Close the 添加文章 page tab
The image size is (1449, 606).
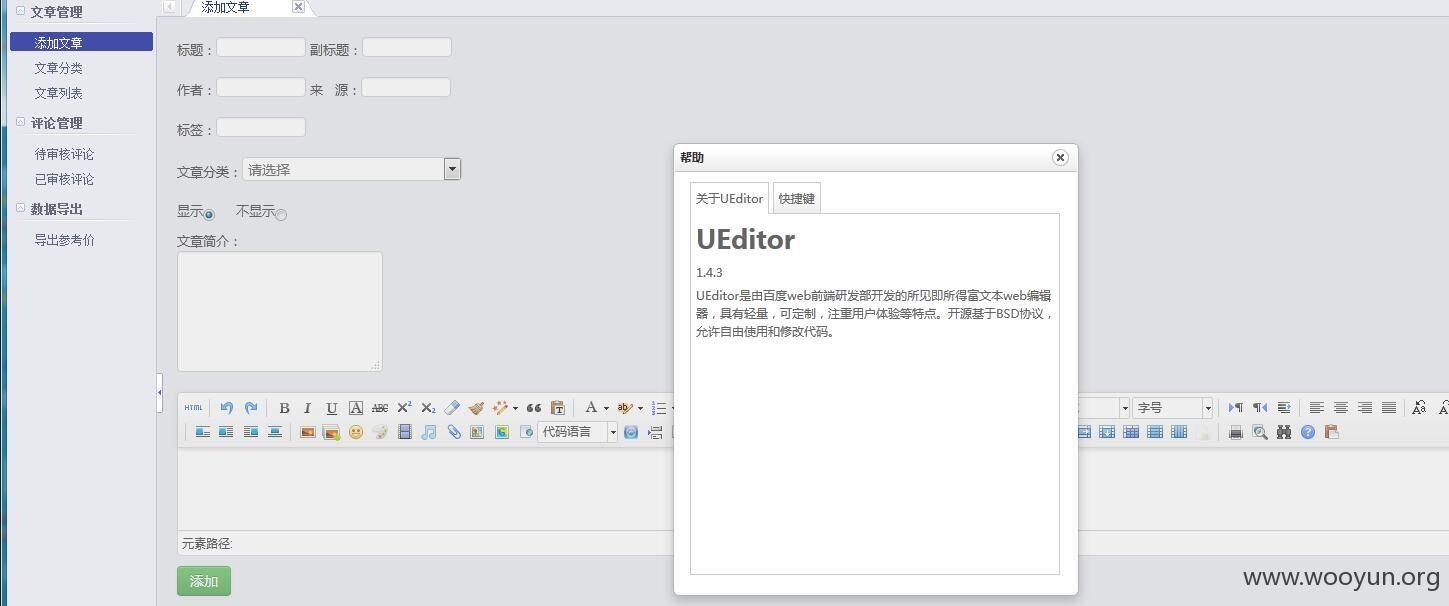tap(298, 7)
